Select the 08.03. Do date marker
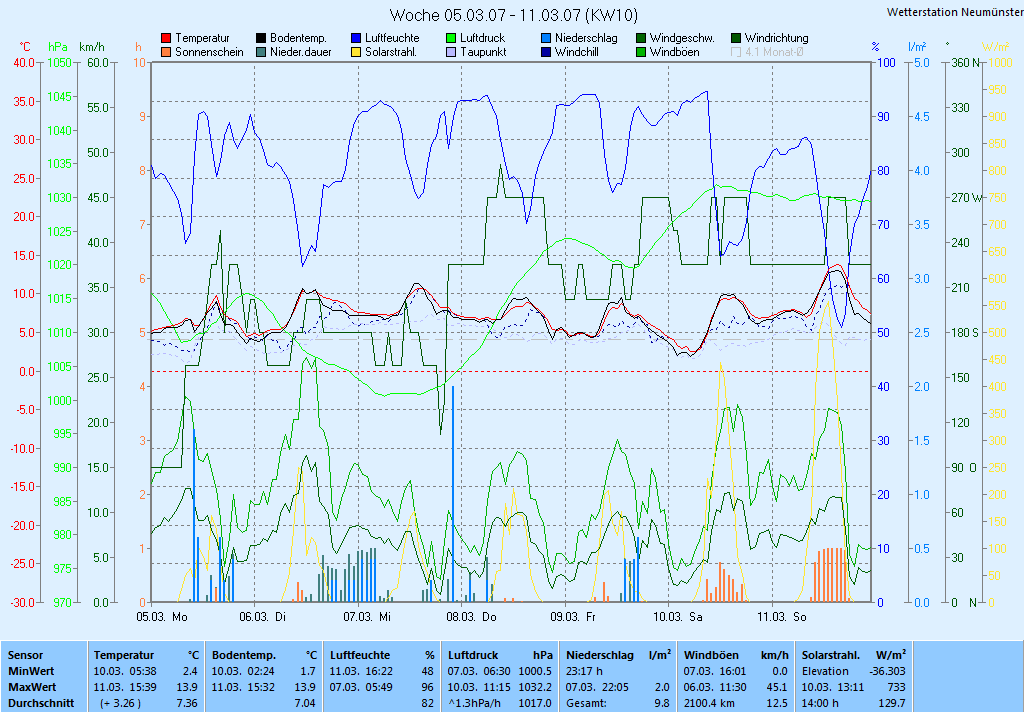This screenshot has width=1024, height=712. tap(472, 617)
